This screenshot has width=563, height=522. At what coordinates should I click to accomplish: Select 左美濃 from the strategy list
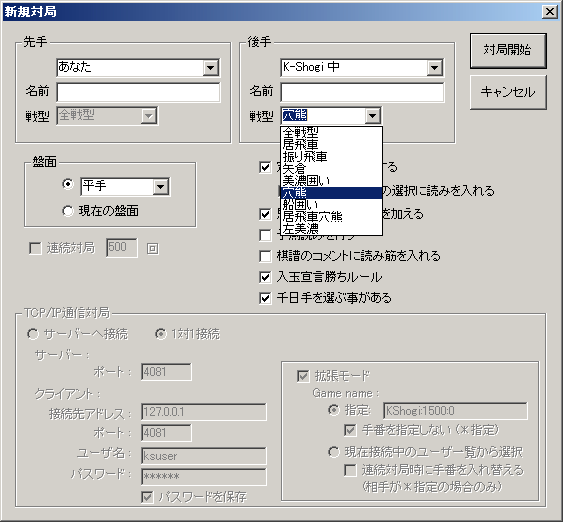(x=331, y=229)
